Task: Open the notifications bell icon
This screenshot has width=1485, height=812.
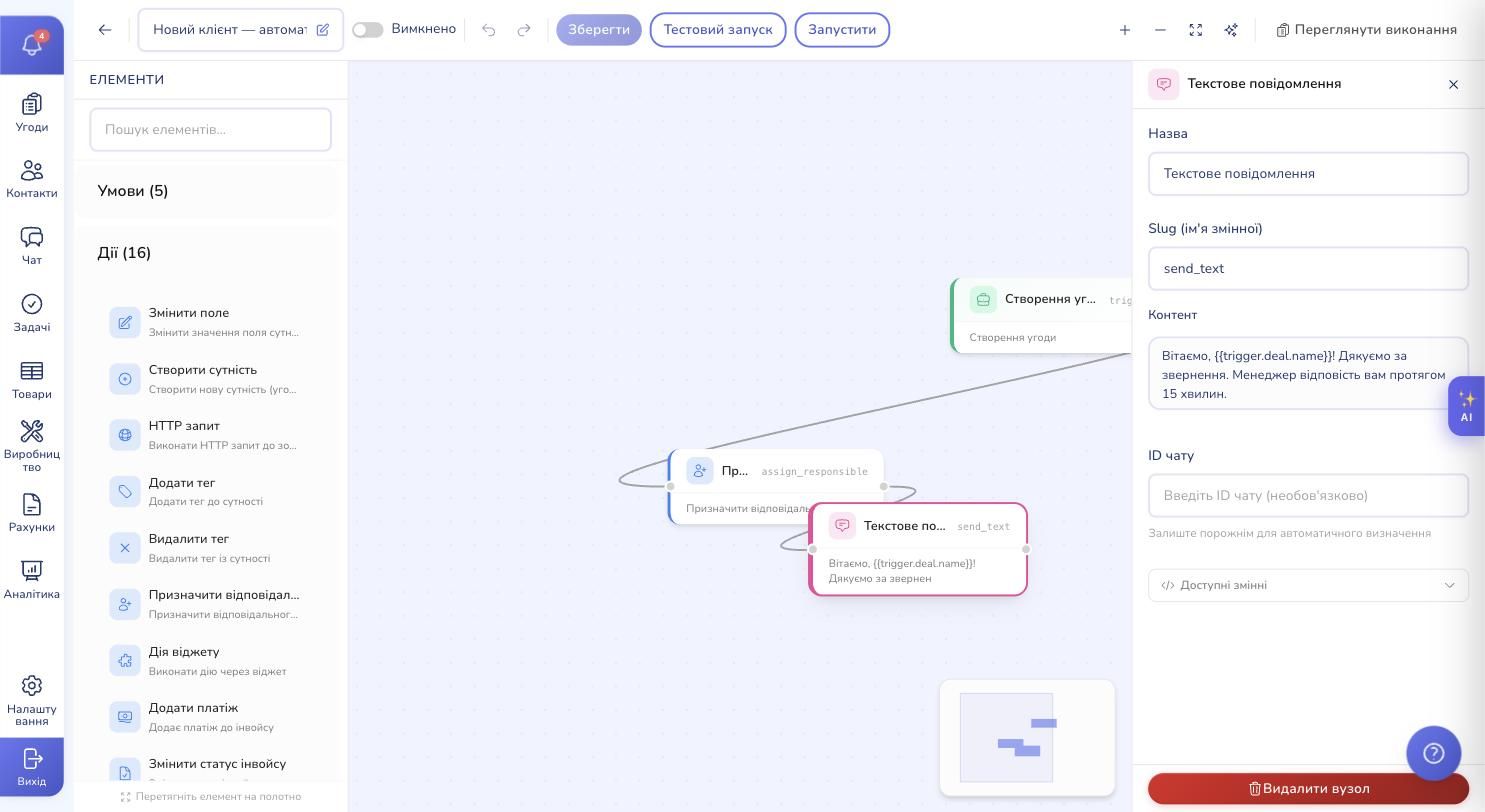Action: click(x=32, y=45)
